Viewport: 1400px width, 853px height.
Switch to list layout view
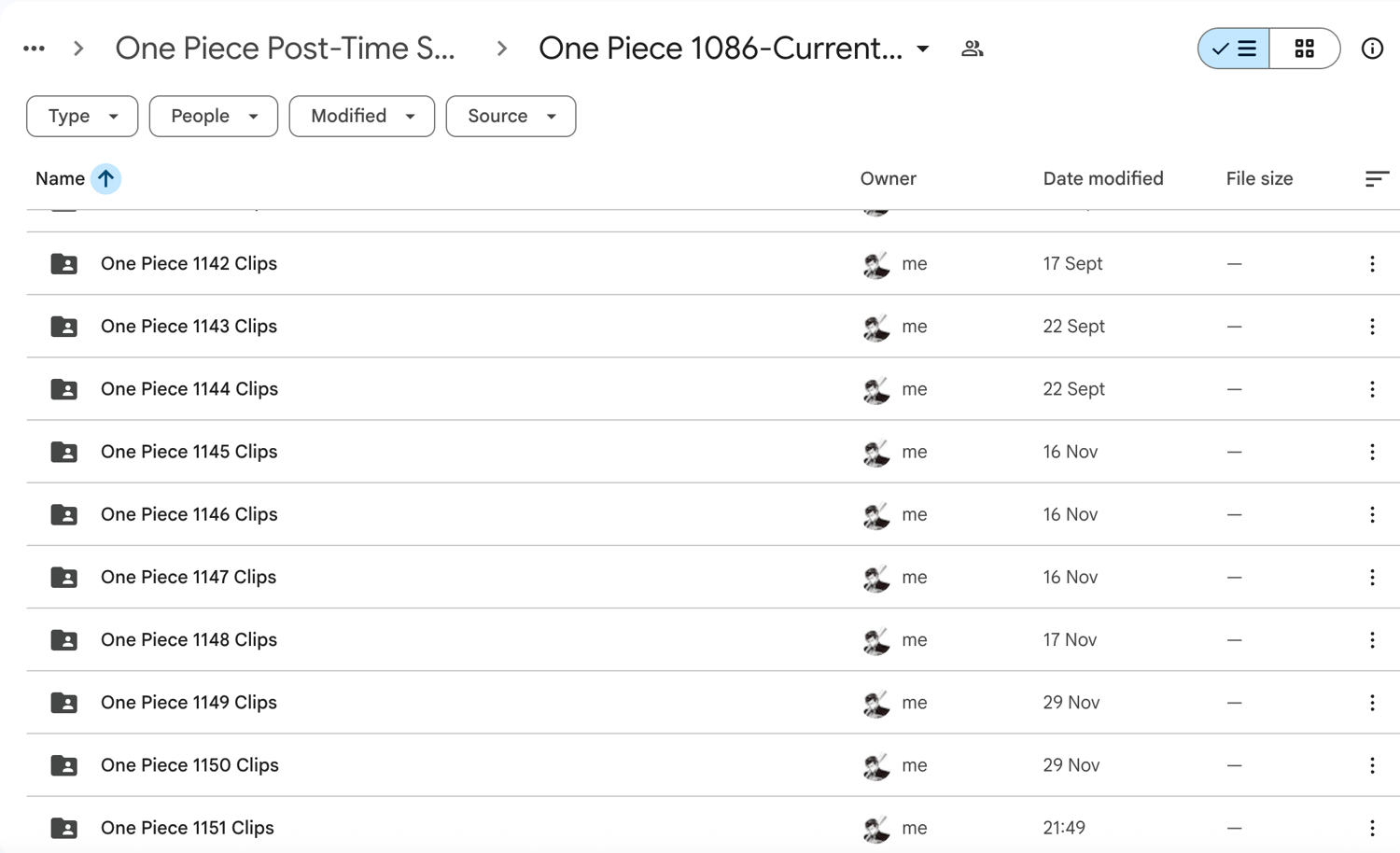pos(1234,49)
